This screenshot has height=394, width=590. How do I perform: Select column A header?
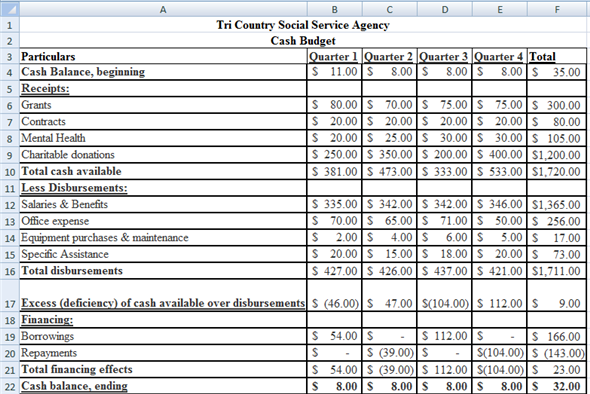pyautogui.click(x=163, y=9)
